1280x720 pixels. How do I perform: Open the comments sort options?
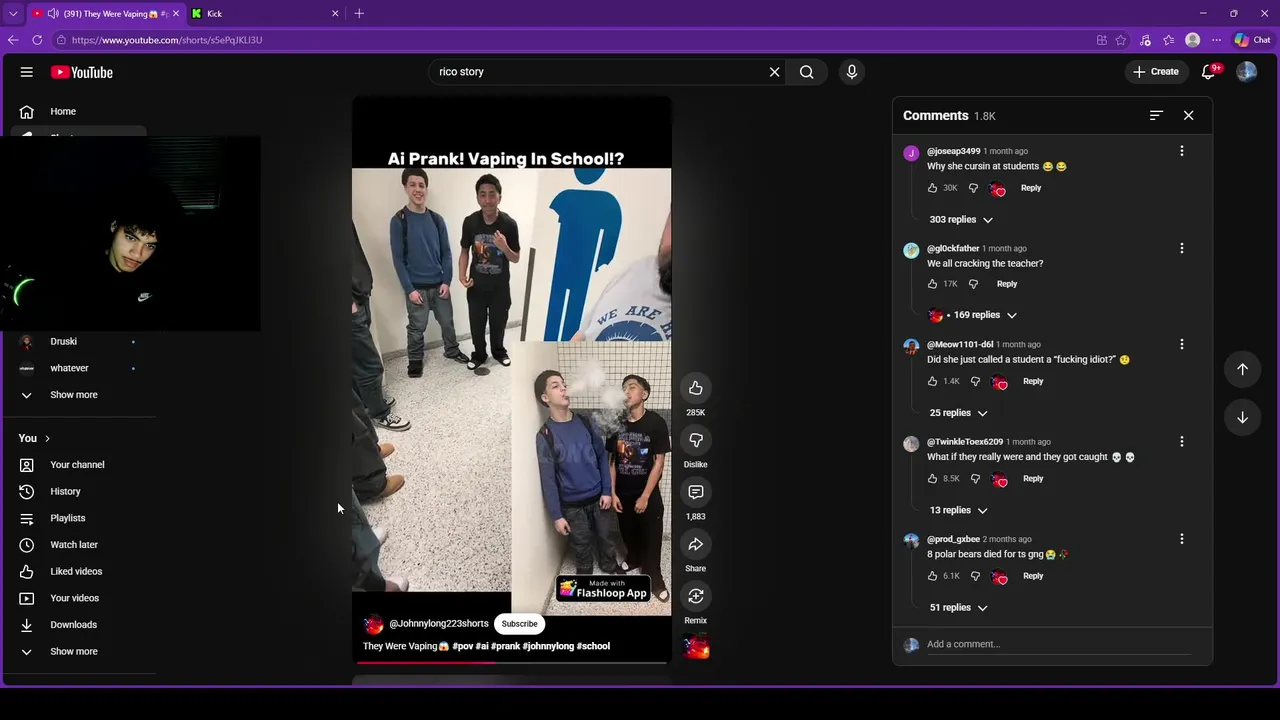(1156, 116)
